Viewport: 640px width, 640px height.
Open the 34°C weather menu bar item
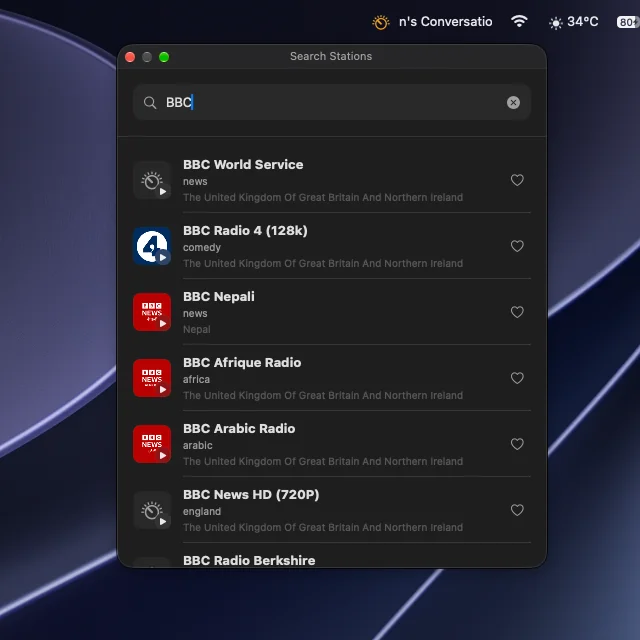click(573, 22)
